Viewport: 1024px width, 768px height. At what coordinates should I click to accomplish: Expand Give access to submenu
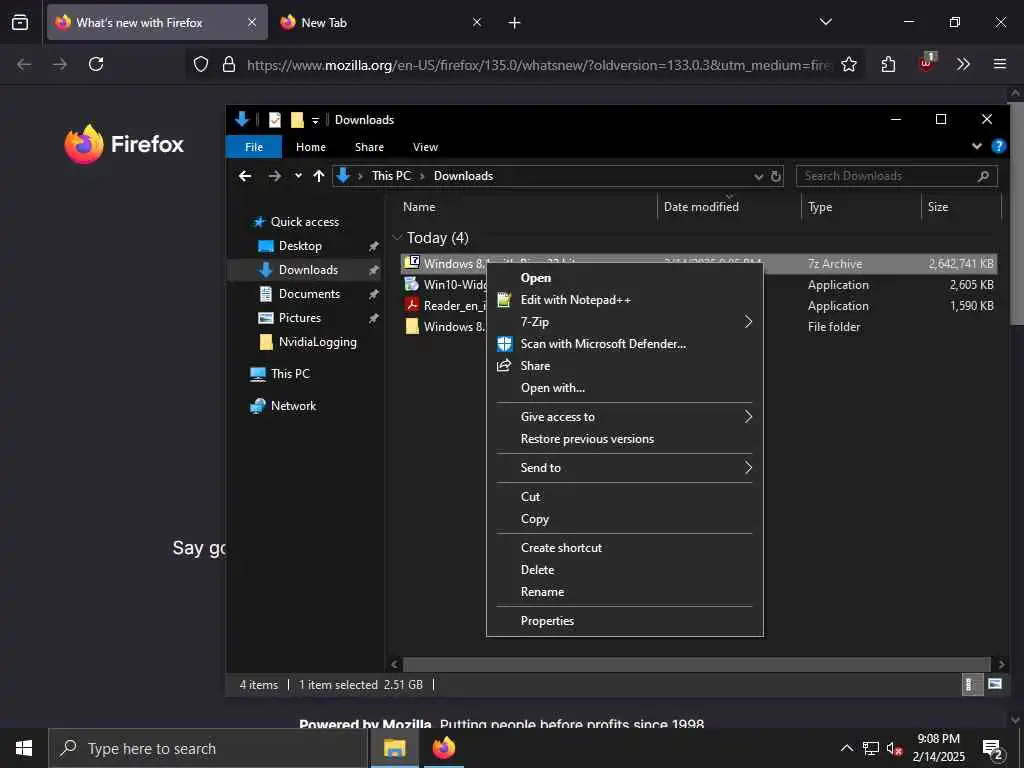625,417
